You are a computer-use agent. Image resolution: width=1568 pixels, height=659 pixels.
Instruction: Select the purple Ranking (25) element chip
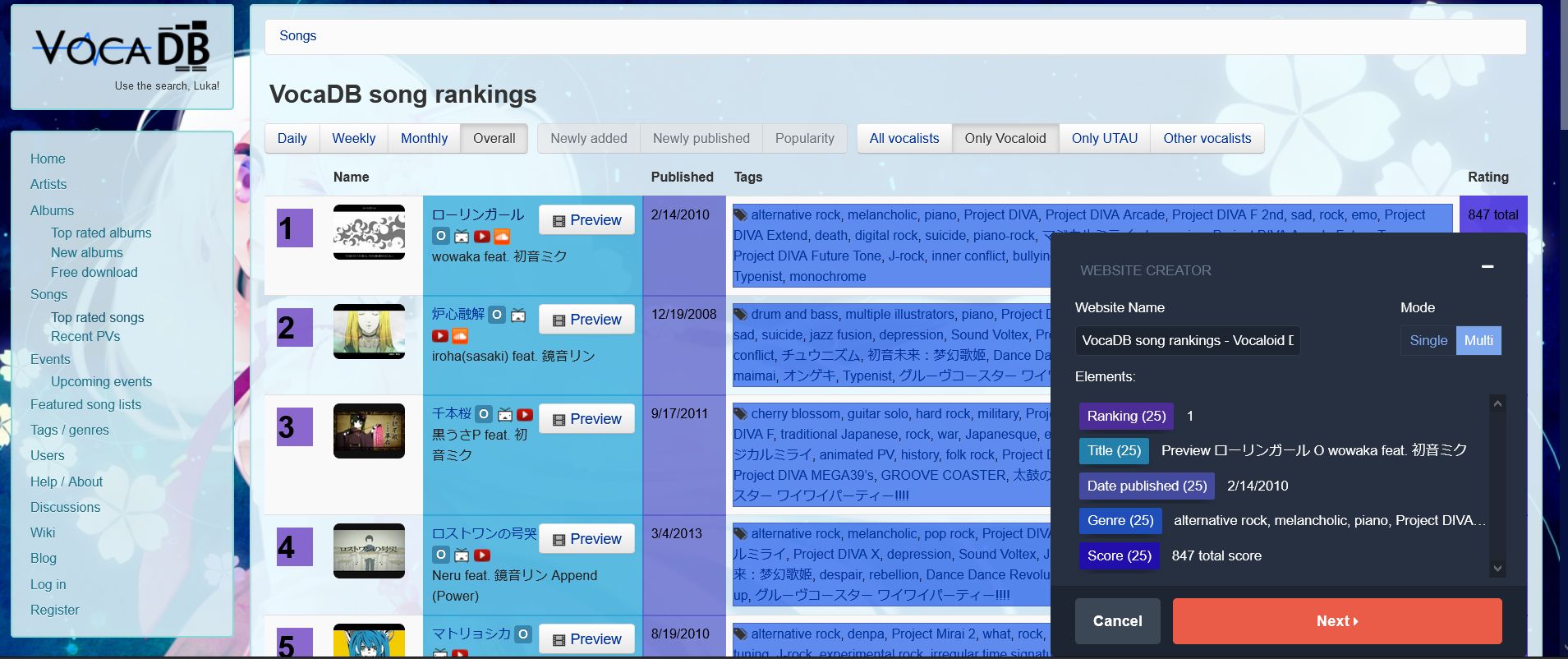1126,416
